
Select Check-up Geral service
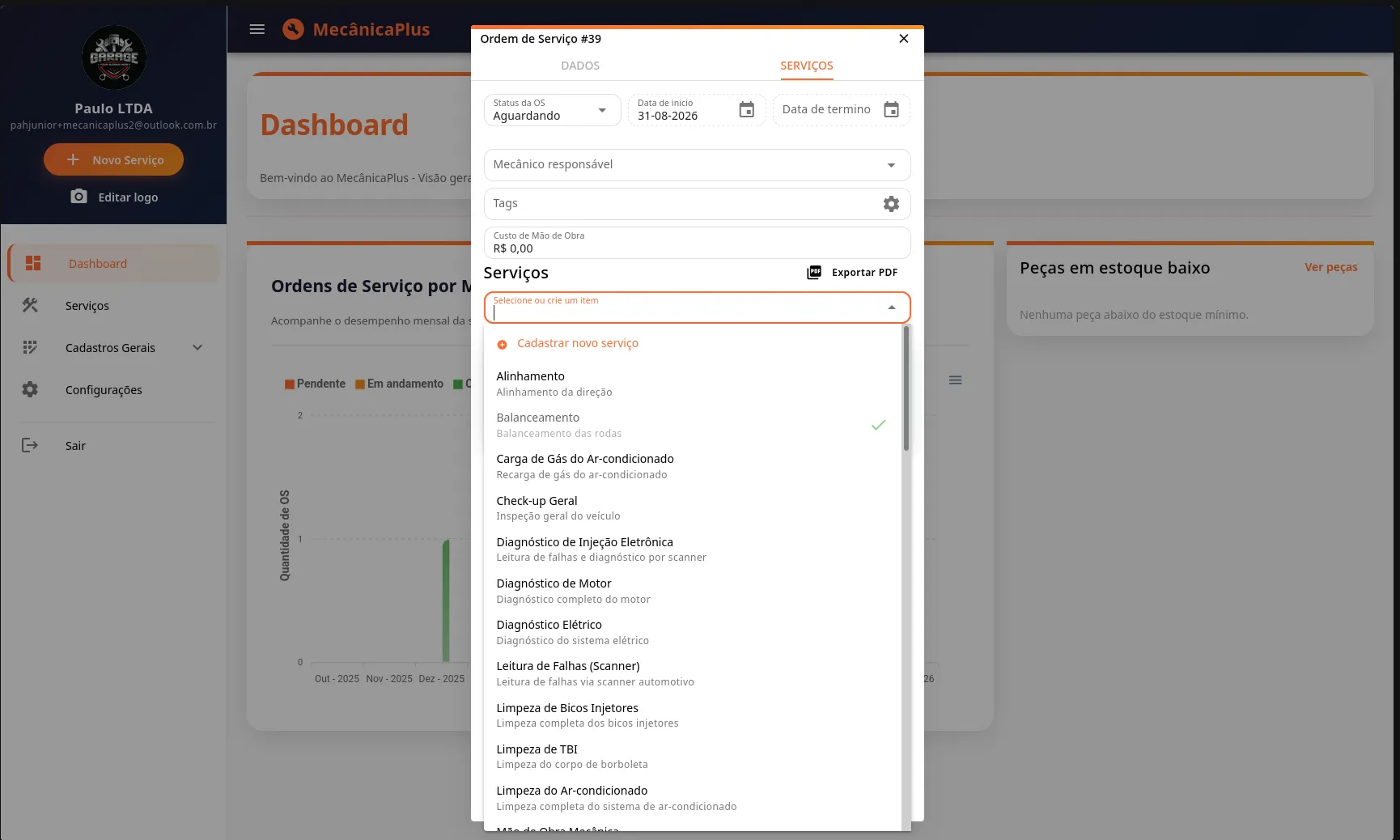tap(693, 508)
